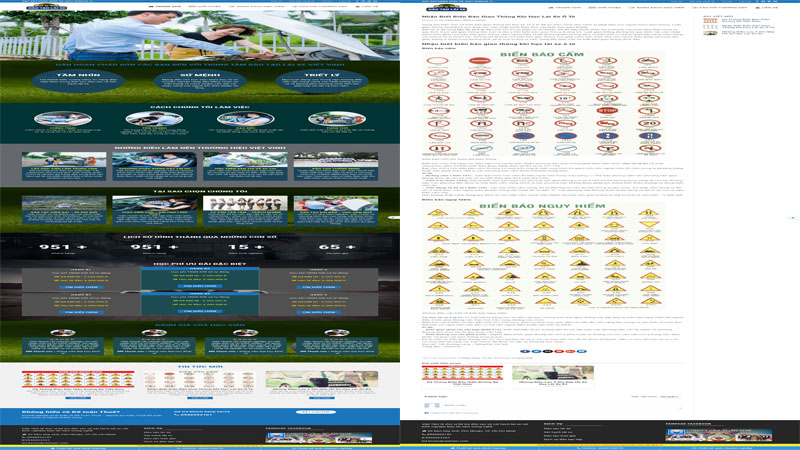Click the blue button in the bottom-right pricing card
The height and width of the screenshot is (450, 800).
pos(319,312)
